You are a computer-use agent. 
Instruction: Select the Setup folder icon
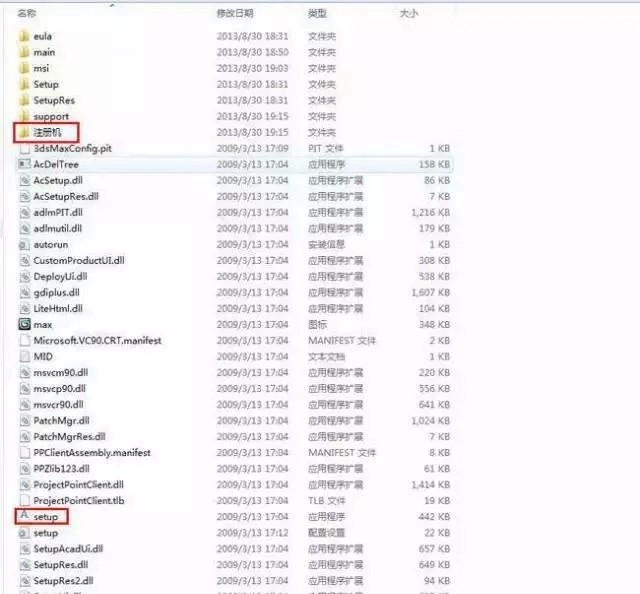24,85
